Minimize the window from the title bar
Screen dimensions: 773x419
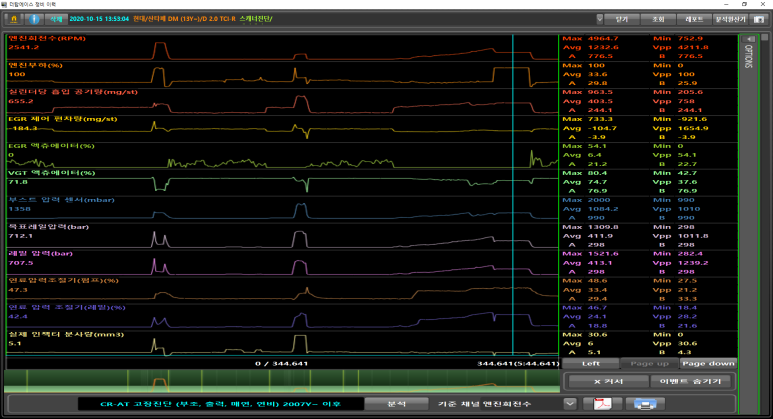pyautogui.click(x=725, y=4)
